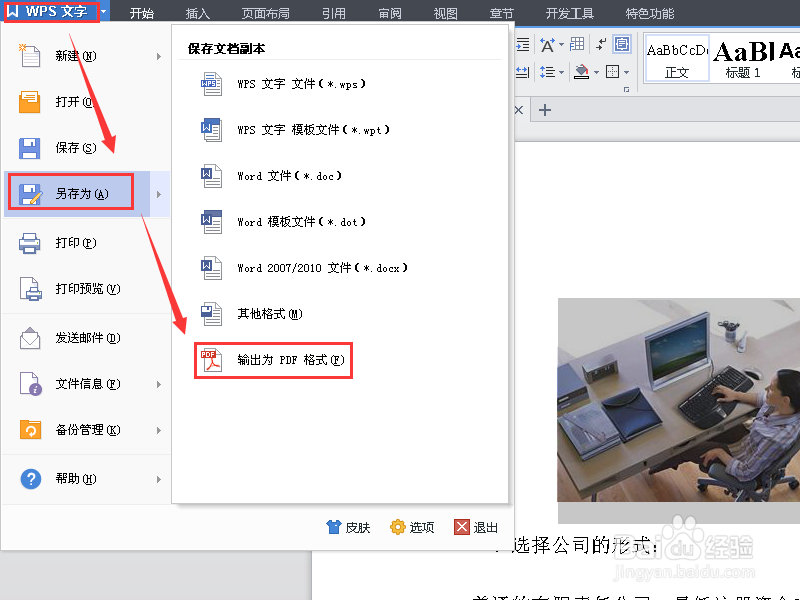The height and width of the screenshot is (600, 800).
Task: Select Word 模板文件 (*.dot) format icon
Action: 211,222
